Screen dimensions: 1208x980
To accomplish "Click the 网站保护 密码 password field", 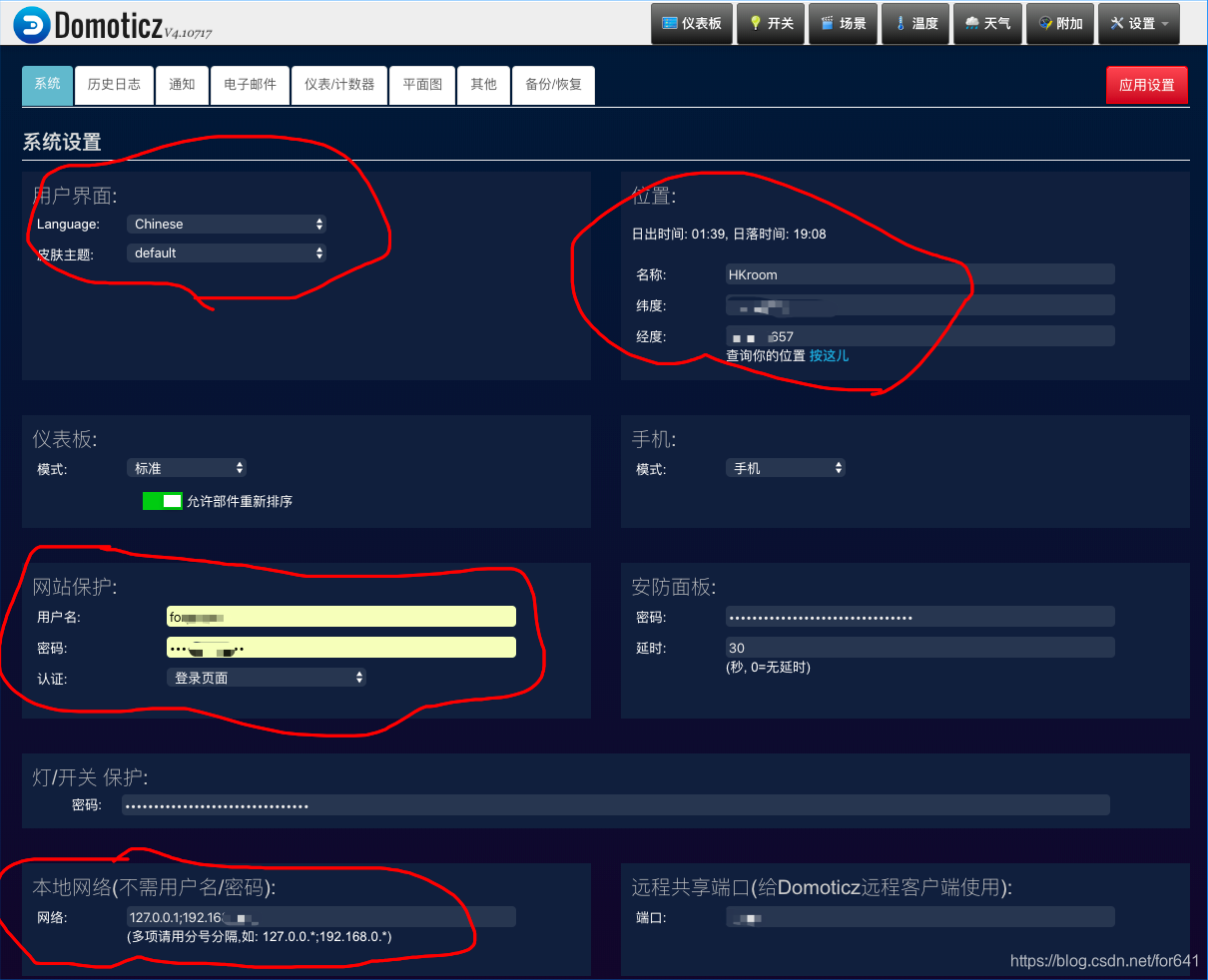I will pyautogui.click(x=341, y=648).
